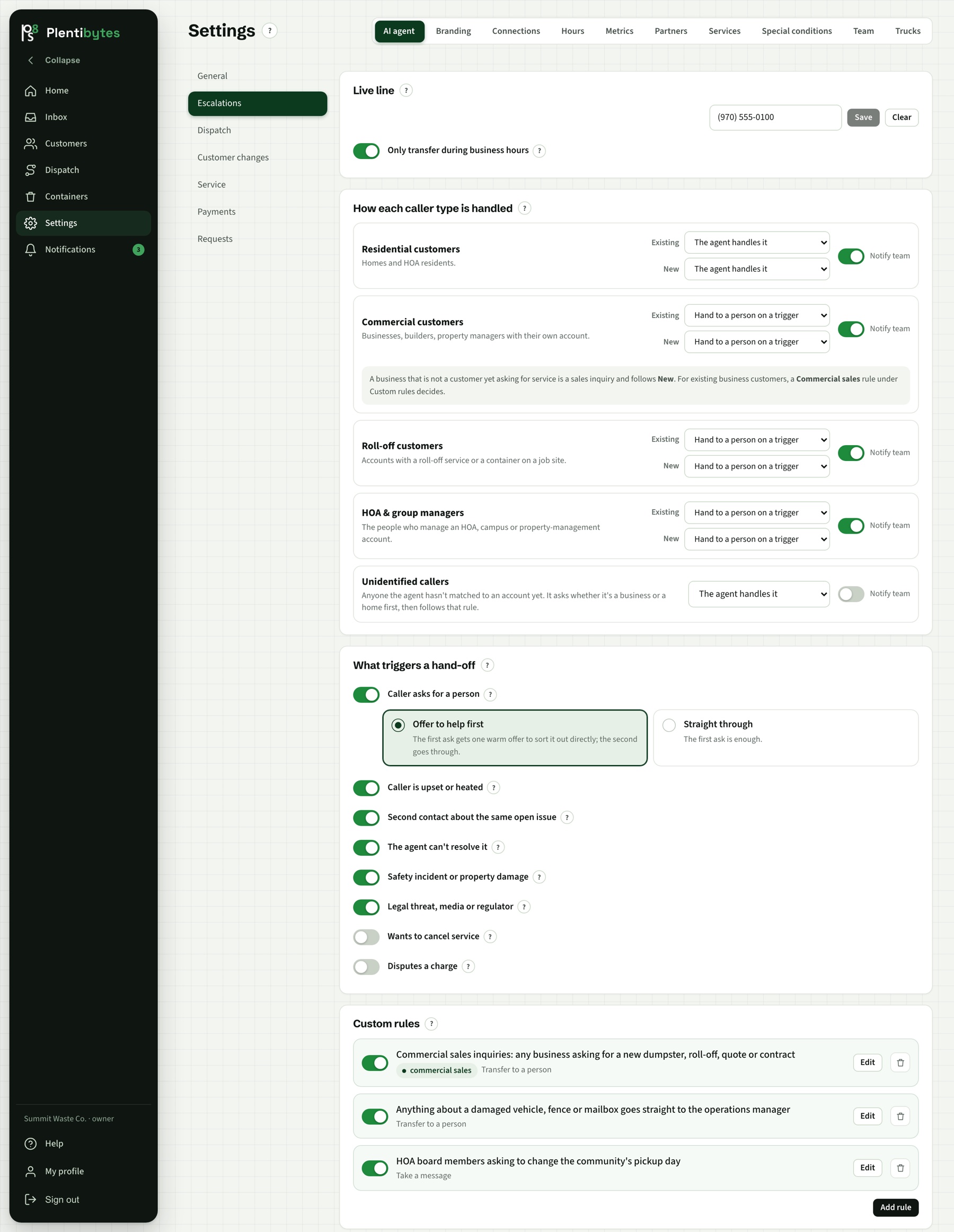
Task: Select Straight through radio option
Action: 669,725
